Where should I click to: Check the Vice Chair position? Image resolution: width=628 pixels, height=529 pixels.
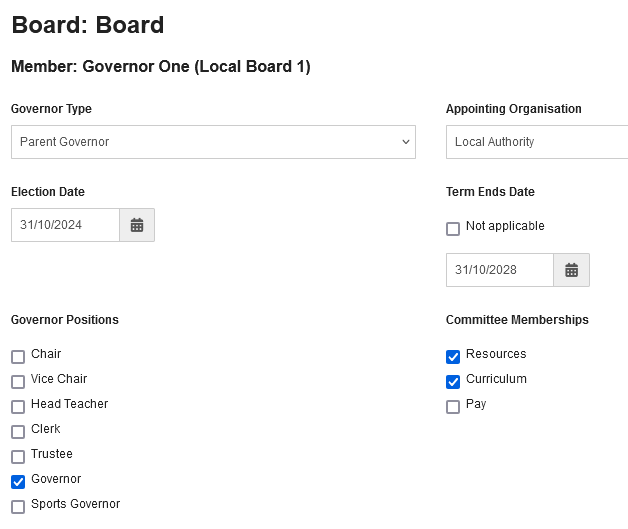coord(18,382)
